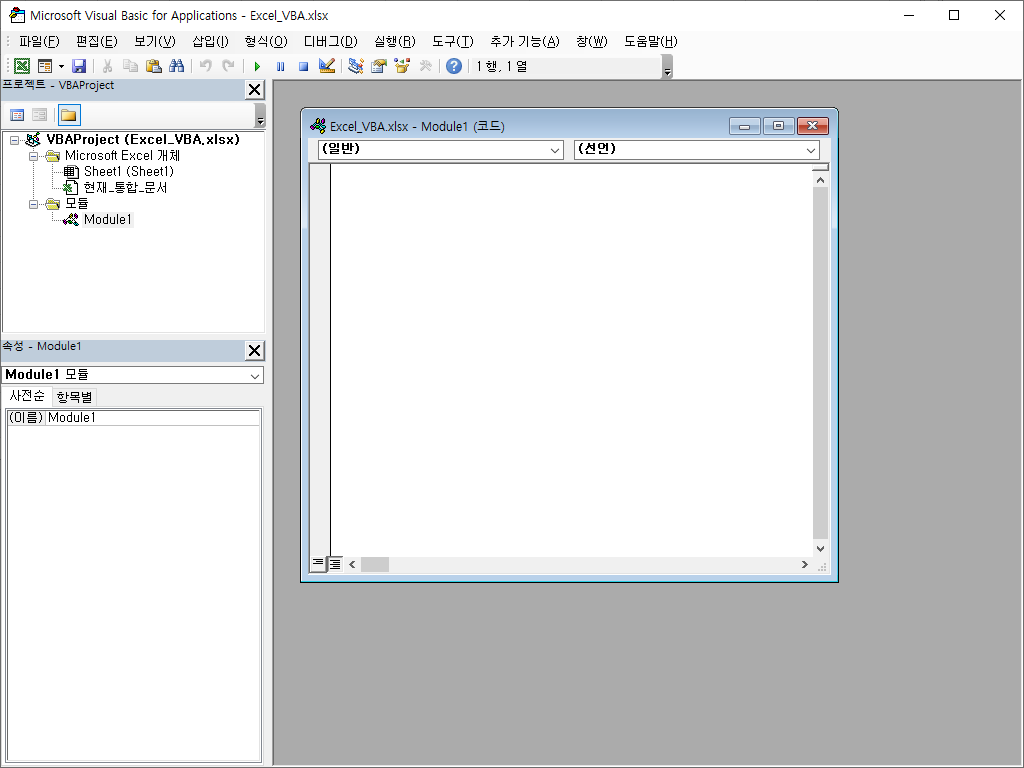Select Sheet1 (Sheet1) in project tree
The width and height of the screenshot is (1024, 768).
pos(129,171)
